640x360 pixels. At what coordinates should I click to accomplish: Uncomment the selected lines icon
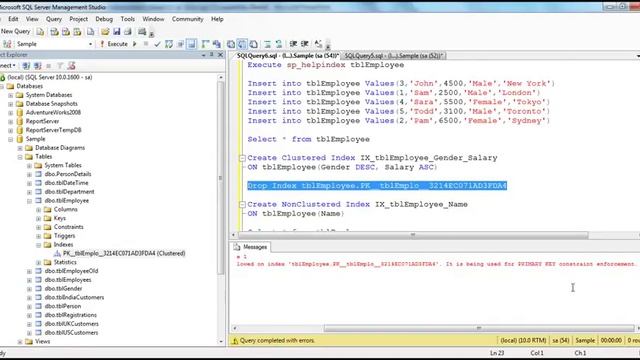[279, 44]
